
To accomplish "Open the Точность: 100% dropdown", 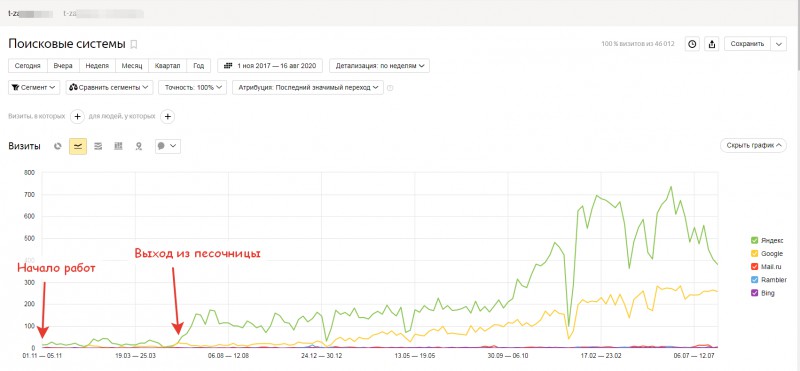I will 192,87.
